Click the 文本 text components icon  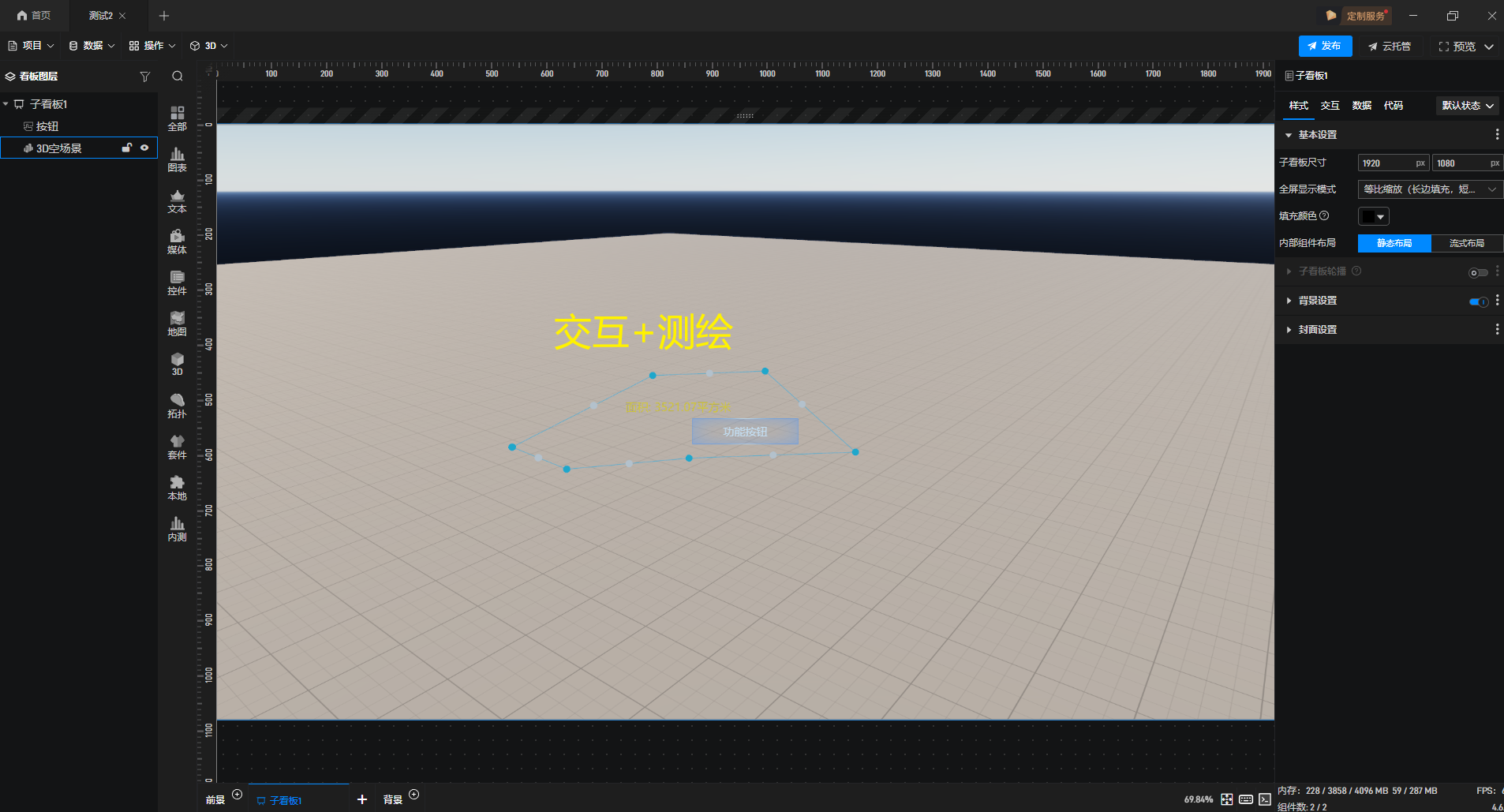point(177,200)
